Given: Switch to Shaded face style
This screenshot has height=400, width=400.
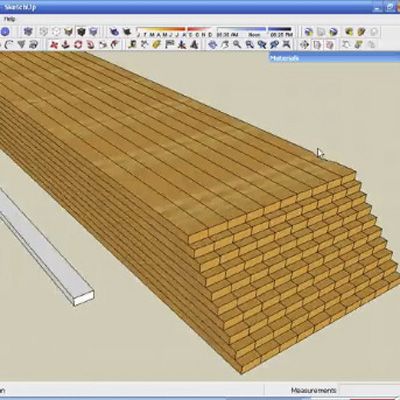Looking at the screenshot, I should click(68, 32).
